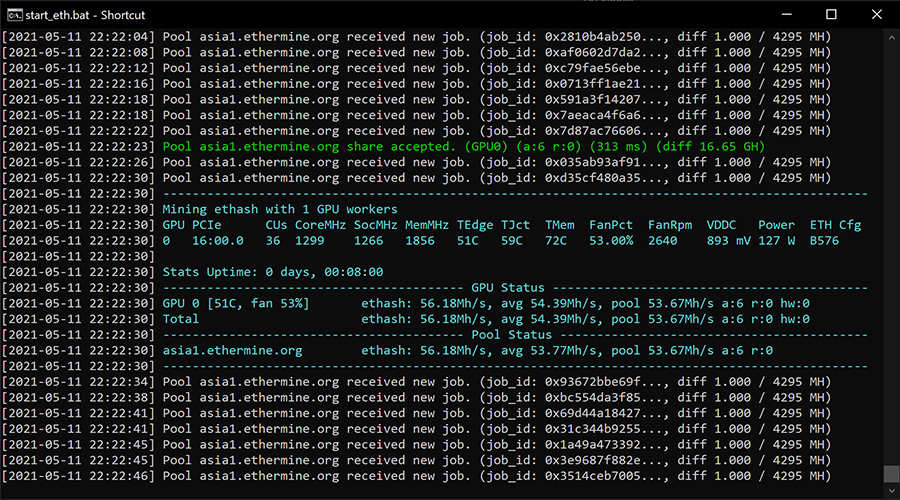The width and height of the screenshot is (900, 500).
Task: Click the job_id 0x591a3f14207 log line
Action: (x=416, y=99)
